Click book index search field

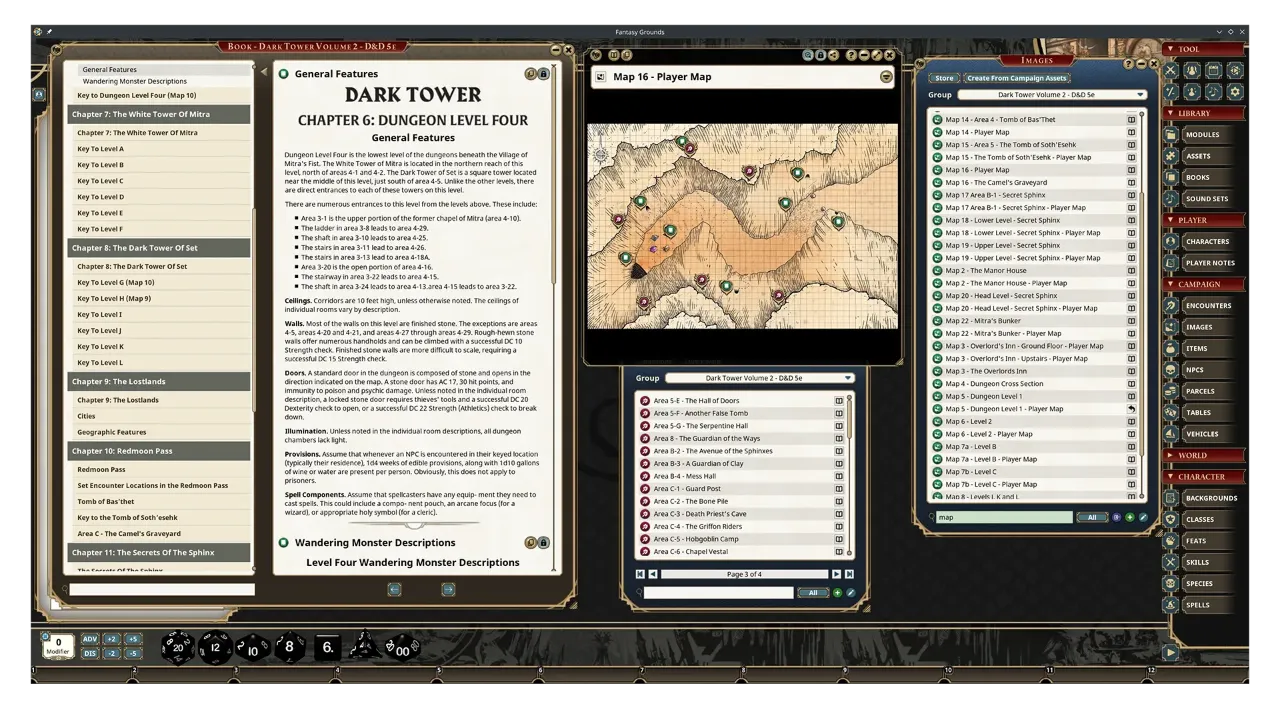[162, 590]
